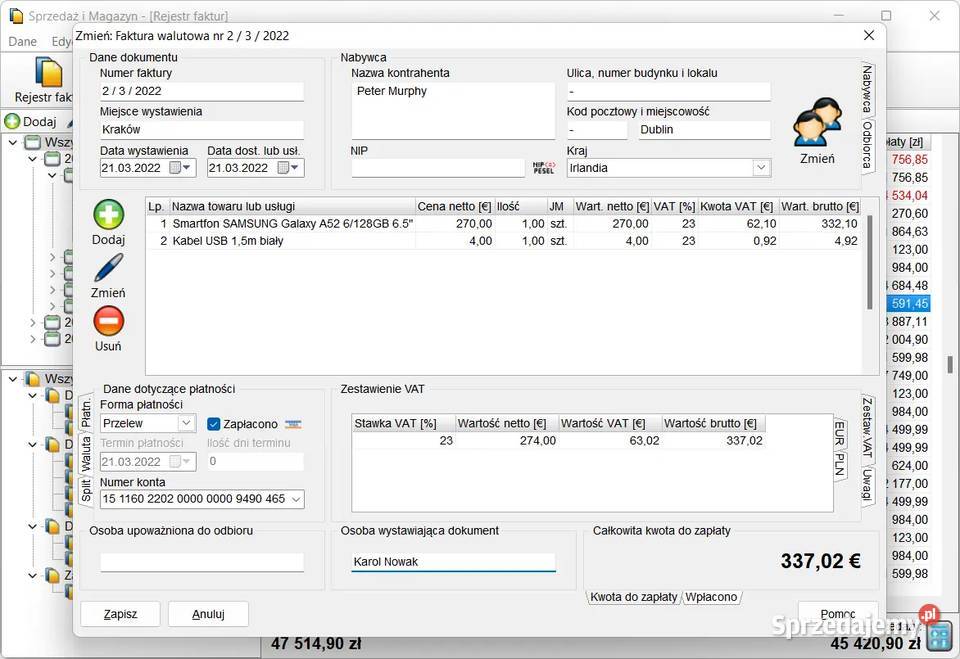Open the Forma płatności dropdown
The width and height of the screenshot is (960, 659).
click(x=186, y=424)
